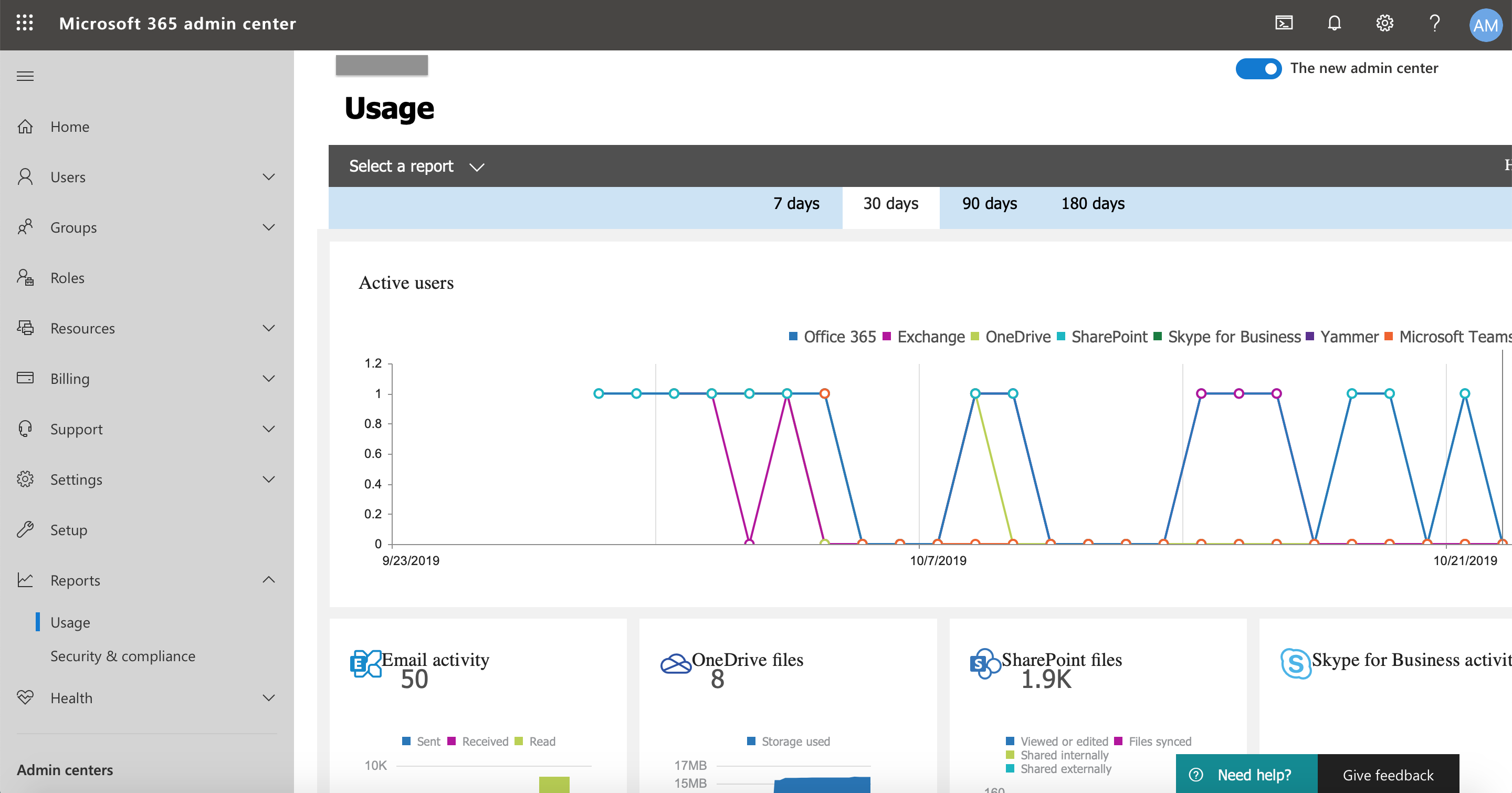Image resolution: width=1512 pixels, height=793 pixels.
Task: Open the AM account avatar
Action: [1485, 25]
